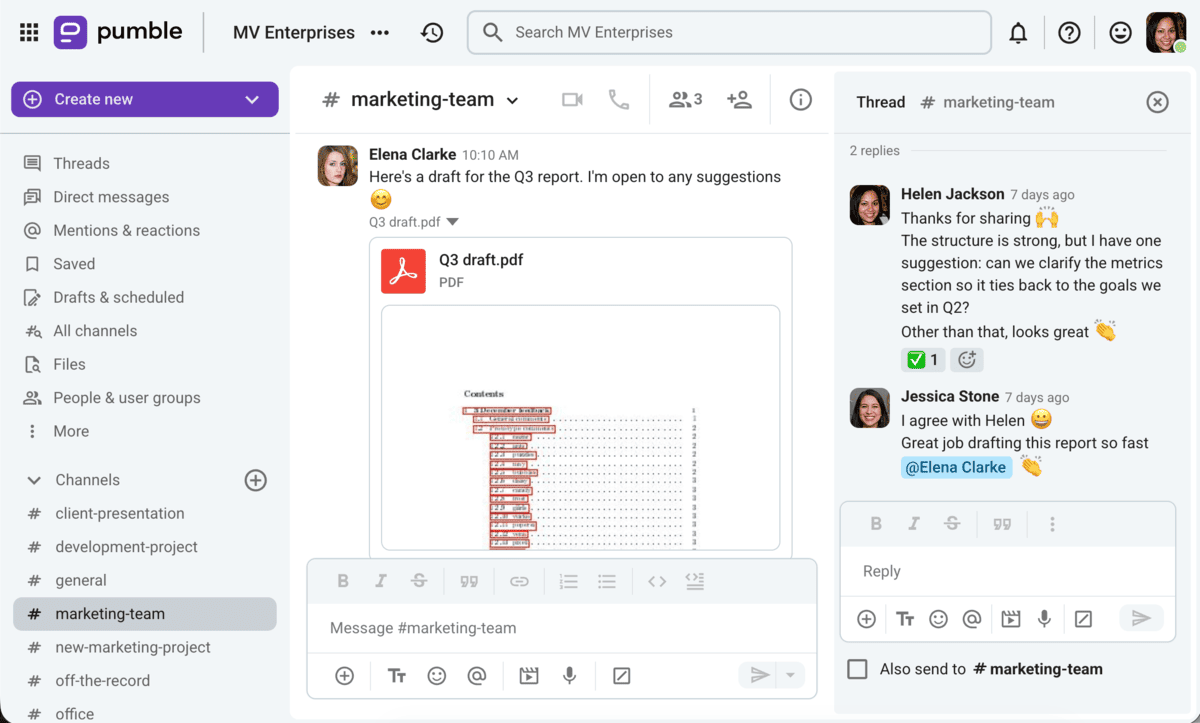Open the marketing-team channel name dropdown
1200x723 pixels.
pos(512,100)
